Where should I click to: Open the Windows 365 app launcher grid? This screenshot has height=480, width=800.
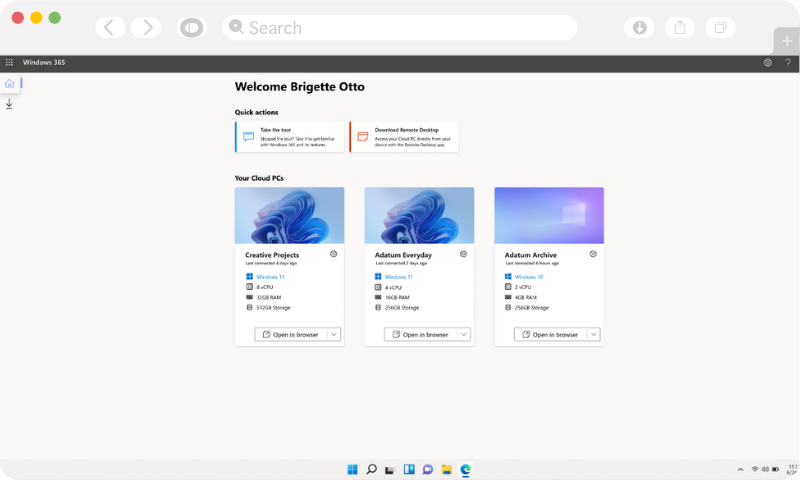tap(9, 62)
